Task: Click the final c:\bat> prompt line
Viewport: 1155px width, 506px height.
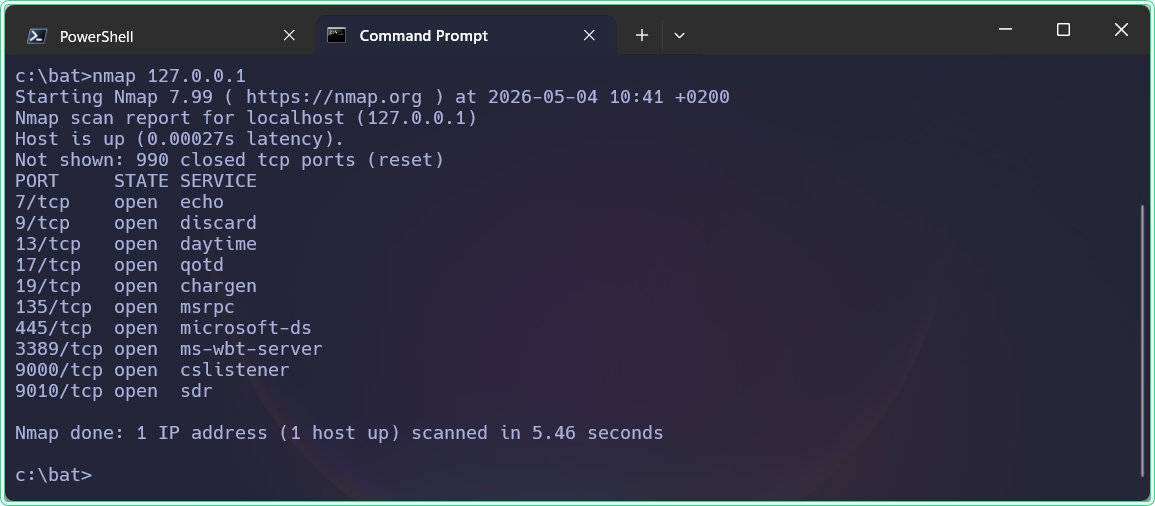Action: [54, 475]
